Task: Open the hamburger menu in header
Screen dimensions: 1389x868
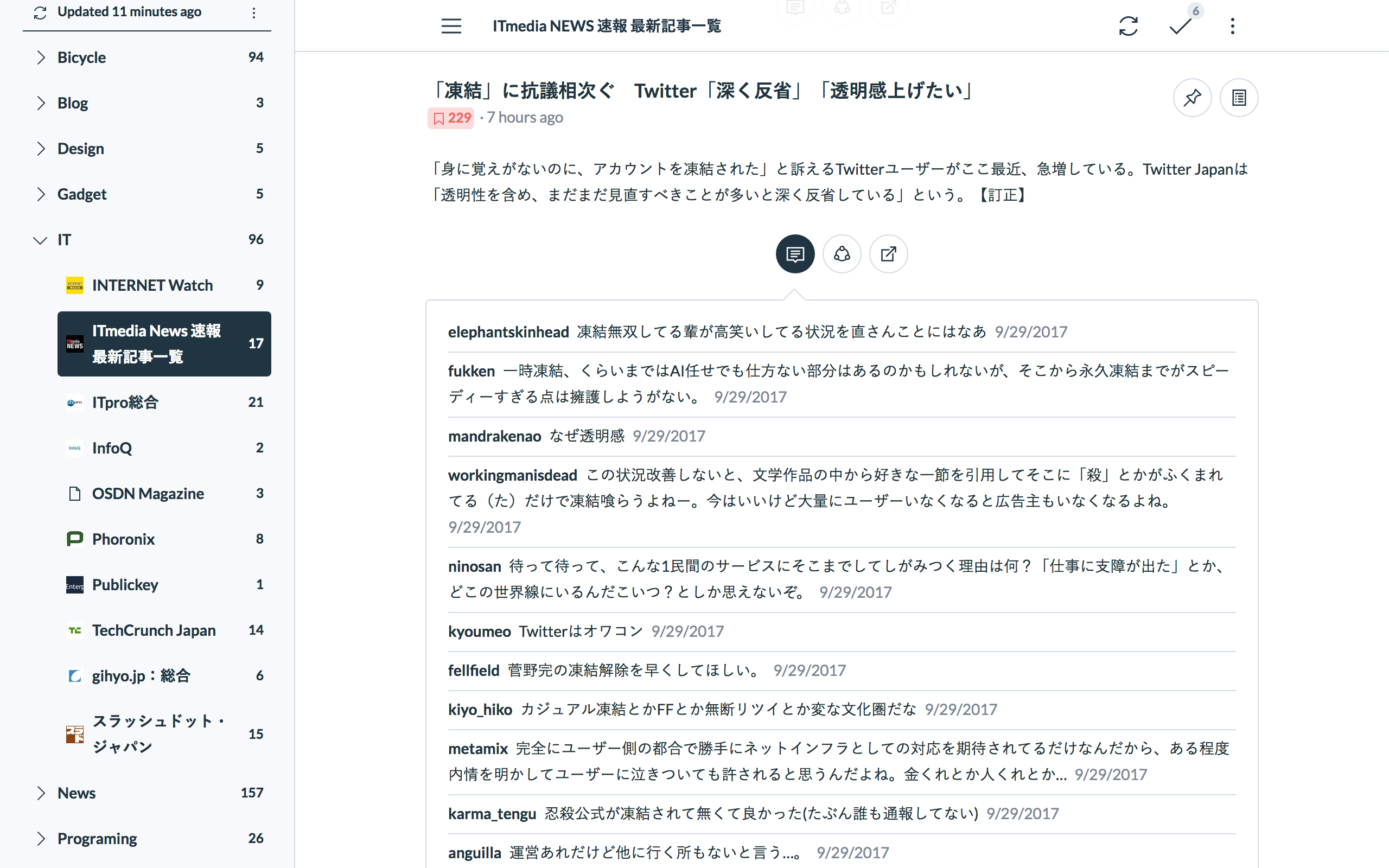Action: click(x=451, y=26)
